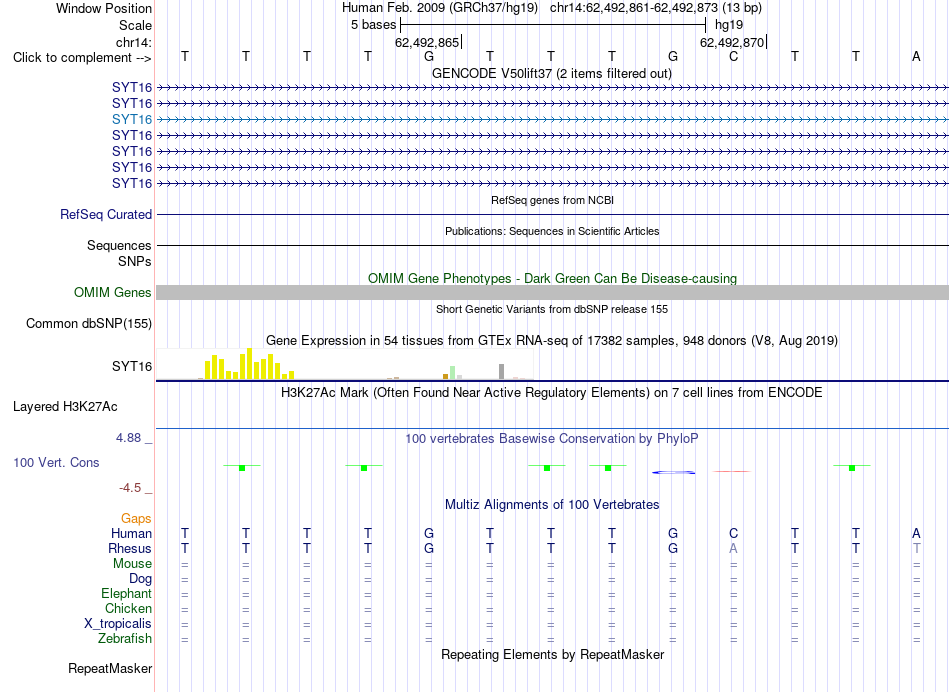950x692 pixels.
Task: Click the chr14: ruler label
Action: [x=133, y=42]
